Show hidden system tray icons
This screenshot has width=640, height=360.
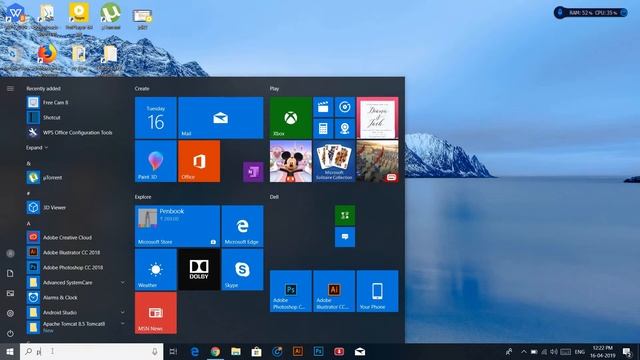coord(524,351)
